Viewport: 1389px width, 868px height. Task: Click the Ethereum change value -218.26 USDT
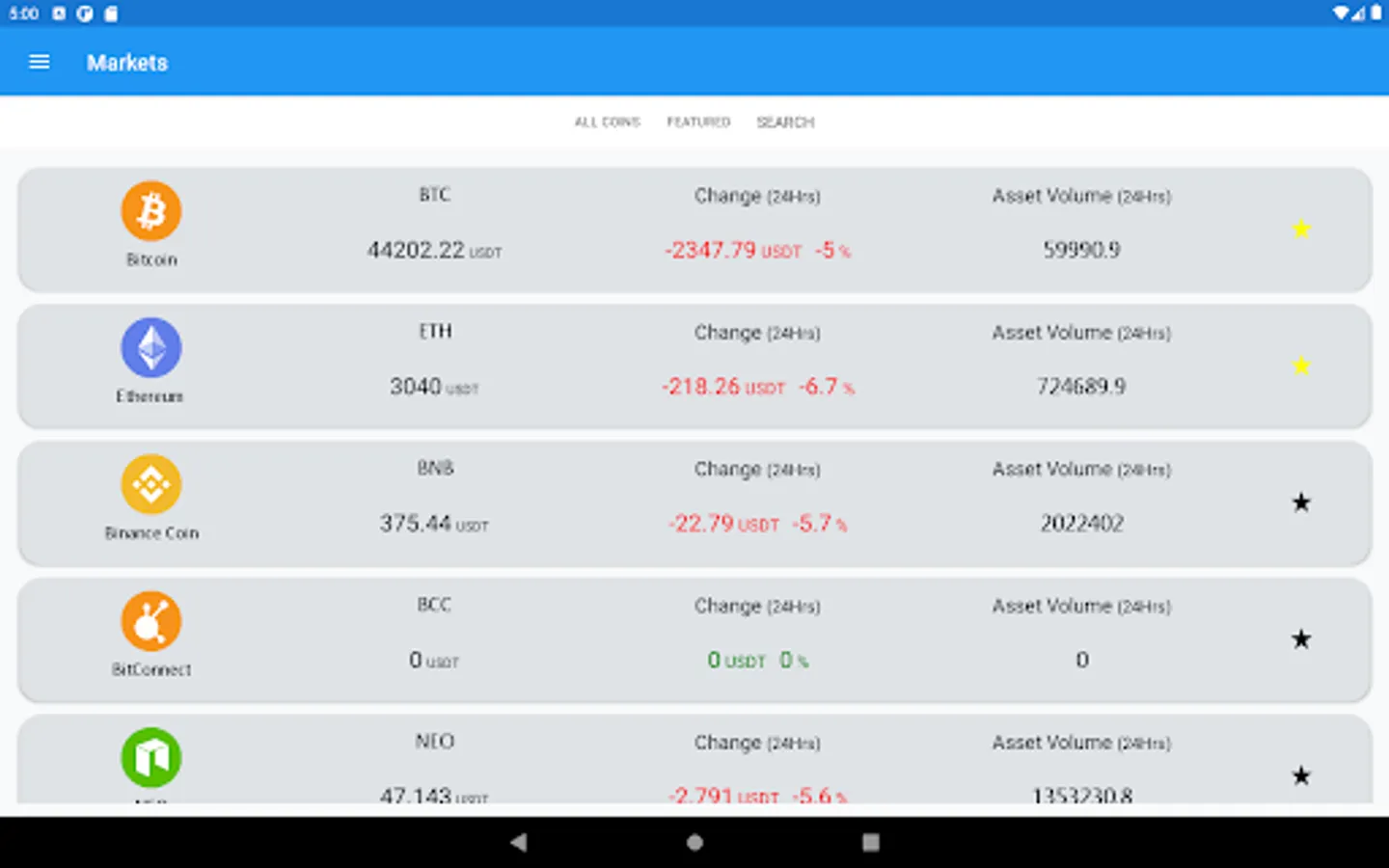723,387
